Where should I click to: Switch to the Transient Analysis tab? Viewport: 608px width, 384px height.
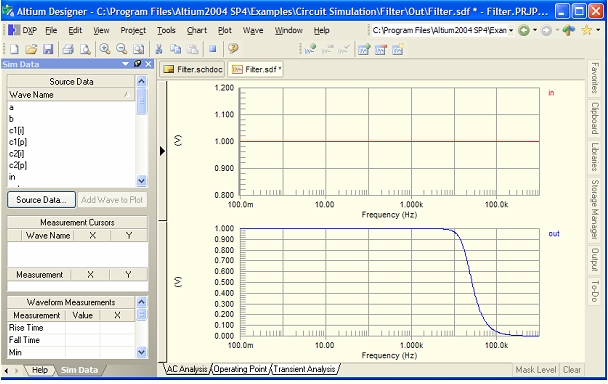pyautogui.click(x=304, y=369)
